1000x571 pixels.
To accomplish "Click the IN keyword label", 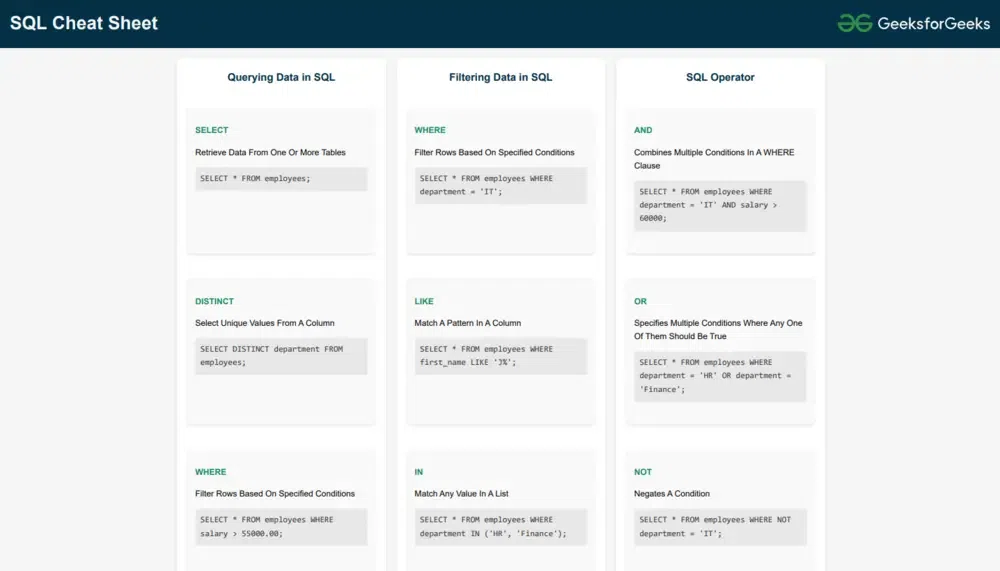I will point(418,472).
